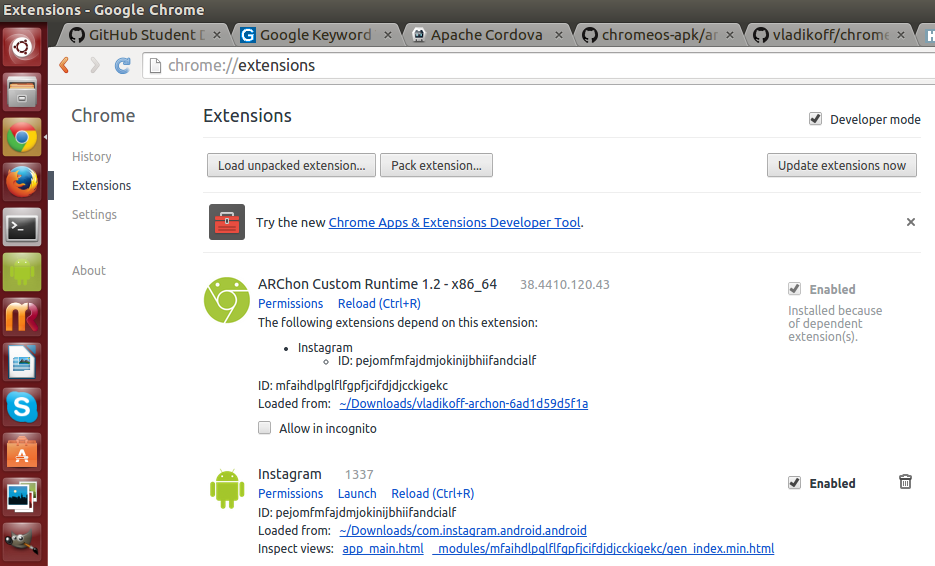Close the Apache Cordova tab
This screenshot has height=566, width=935.
pyautogui.click(x=559, y=35)
